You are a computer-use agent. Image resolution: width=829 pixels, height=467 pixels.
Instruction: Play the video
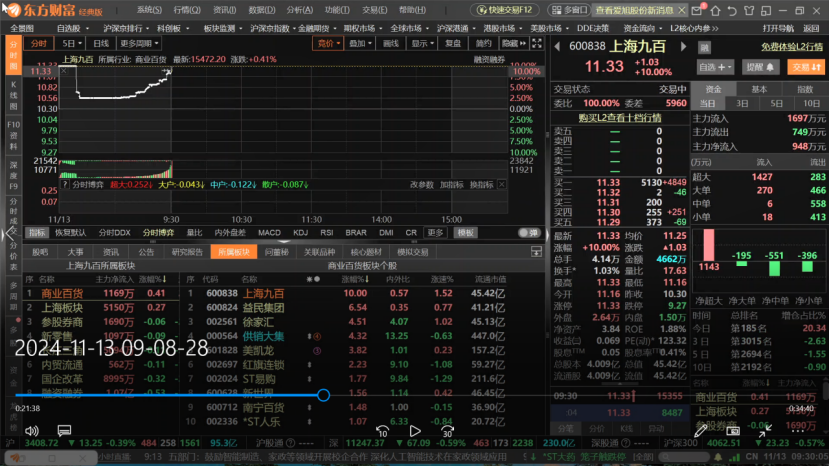coord(415,432)
